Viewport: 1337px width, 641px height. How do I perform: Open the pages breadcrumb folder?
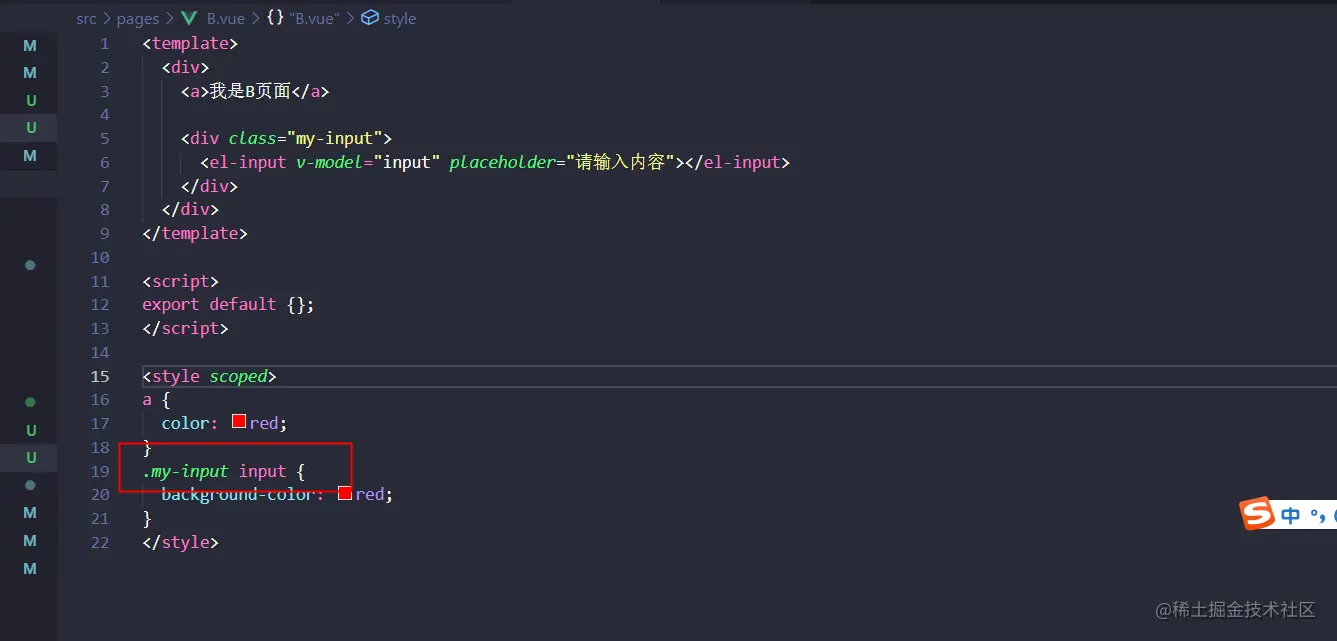coord(138,19)
